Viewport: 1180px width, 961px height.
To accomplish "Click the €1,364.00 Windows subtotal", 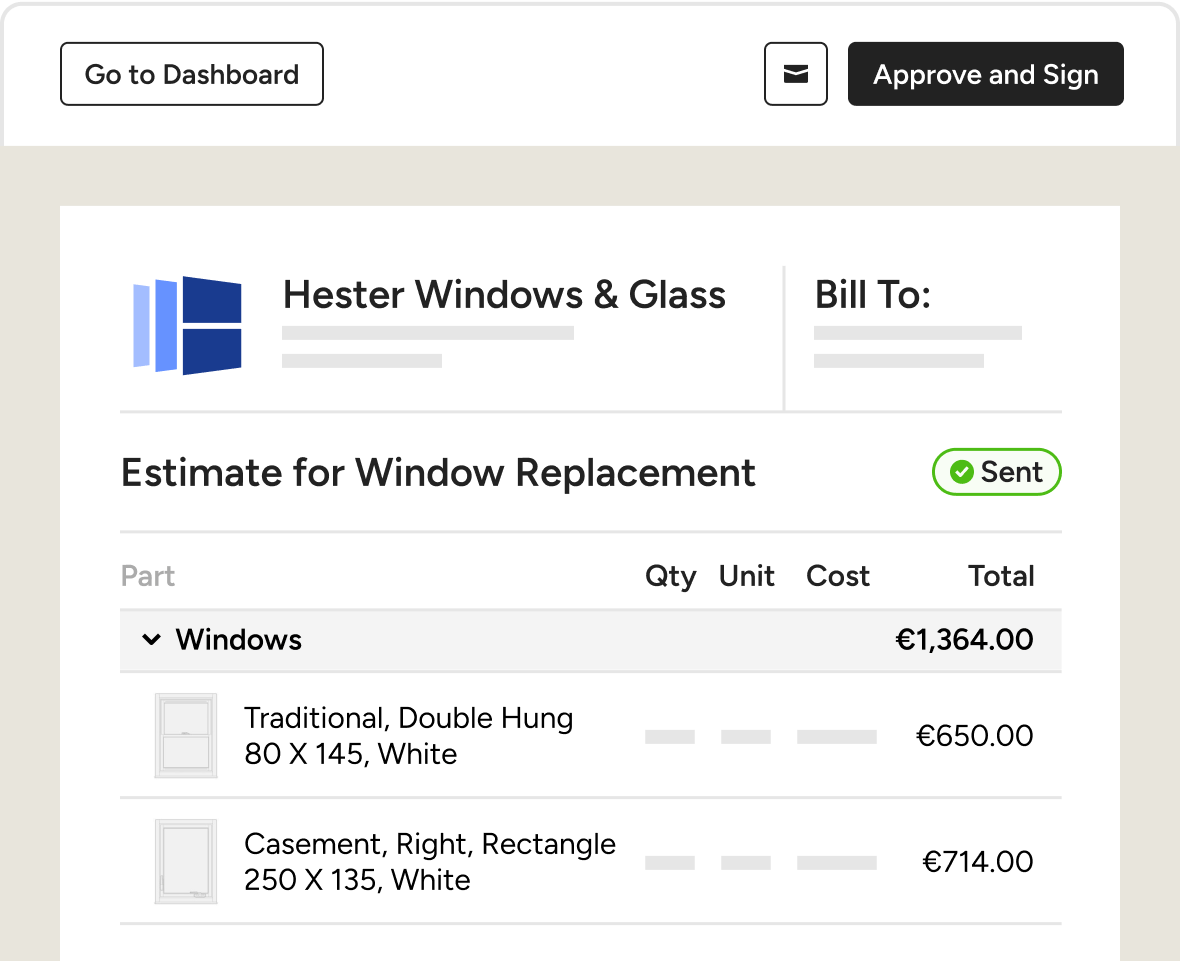I will (964, 640).
